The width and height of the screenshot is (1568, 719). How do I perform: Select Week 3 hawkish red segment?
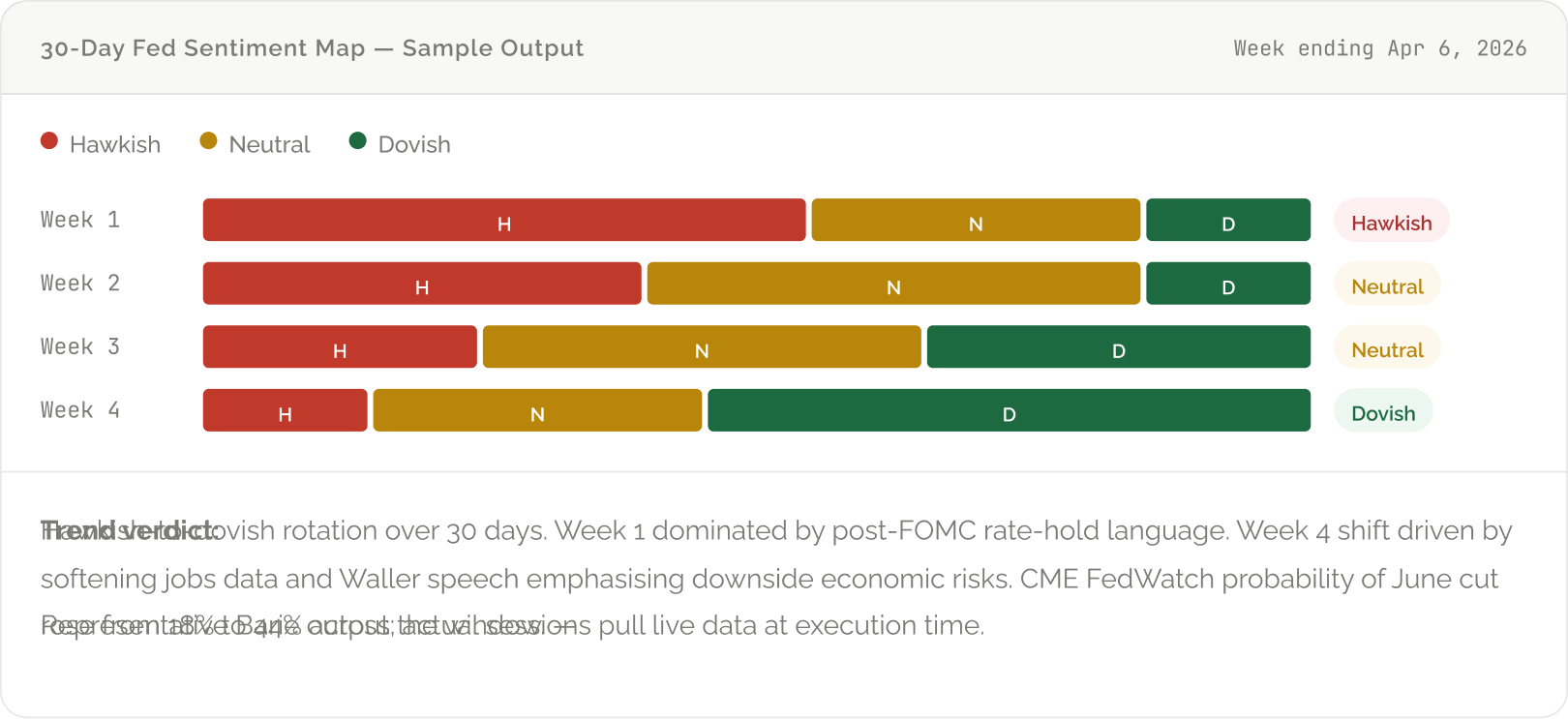click(x=339, y=346)
